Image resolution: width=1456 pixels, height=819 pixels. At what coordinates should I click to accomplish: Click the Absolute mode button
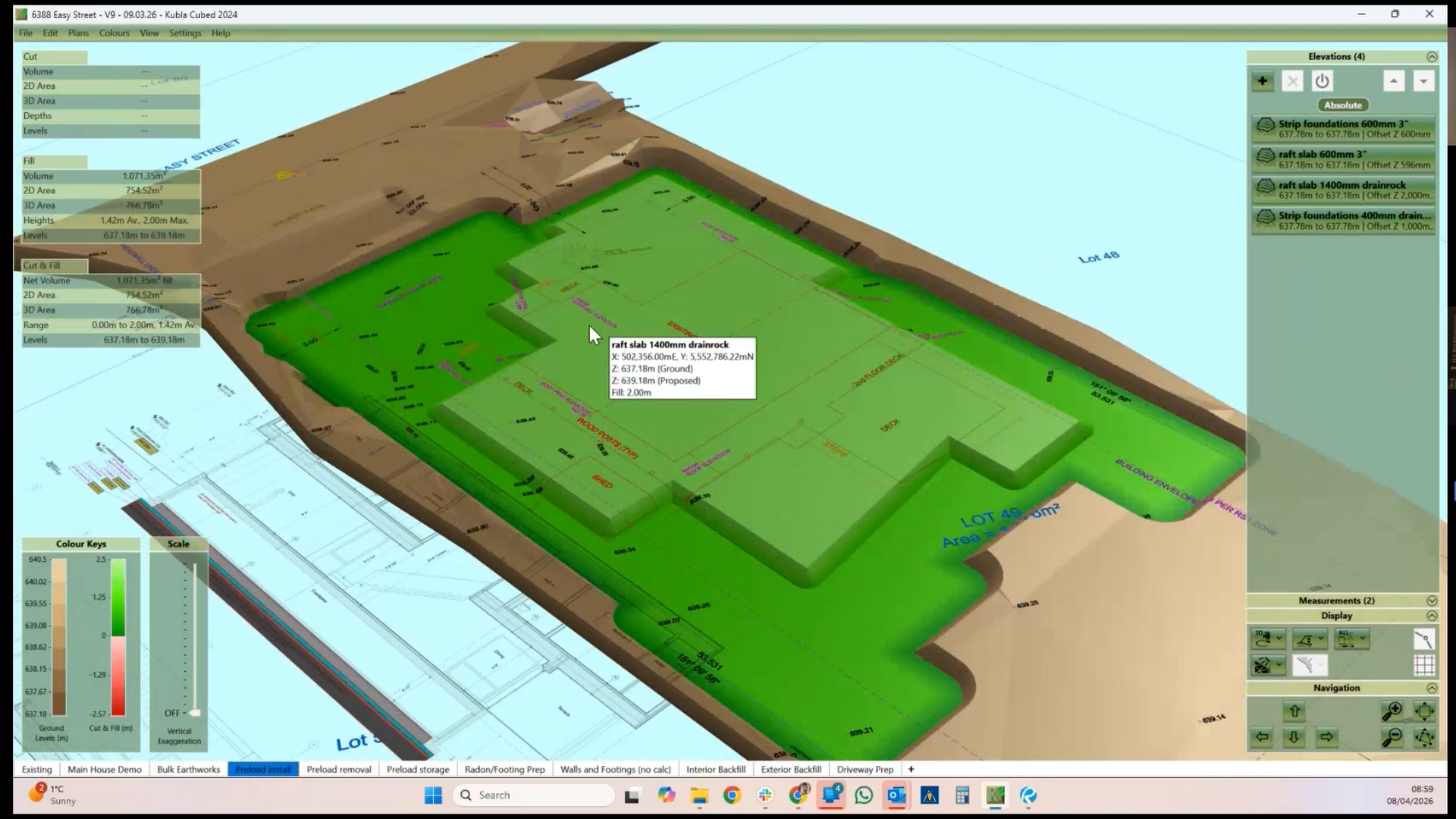pos(1342,105)
